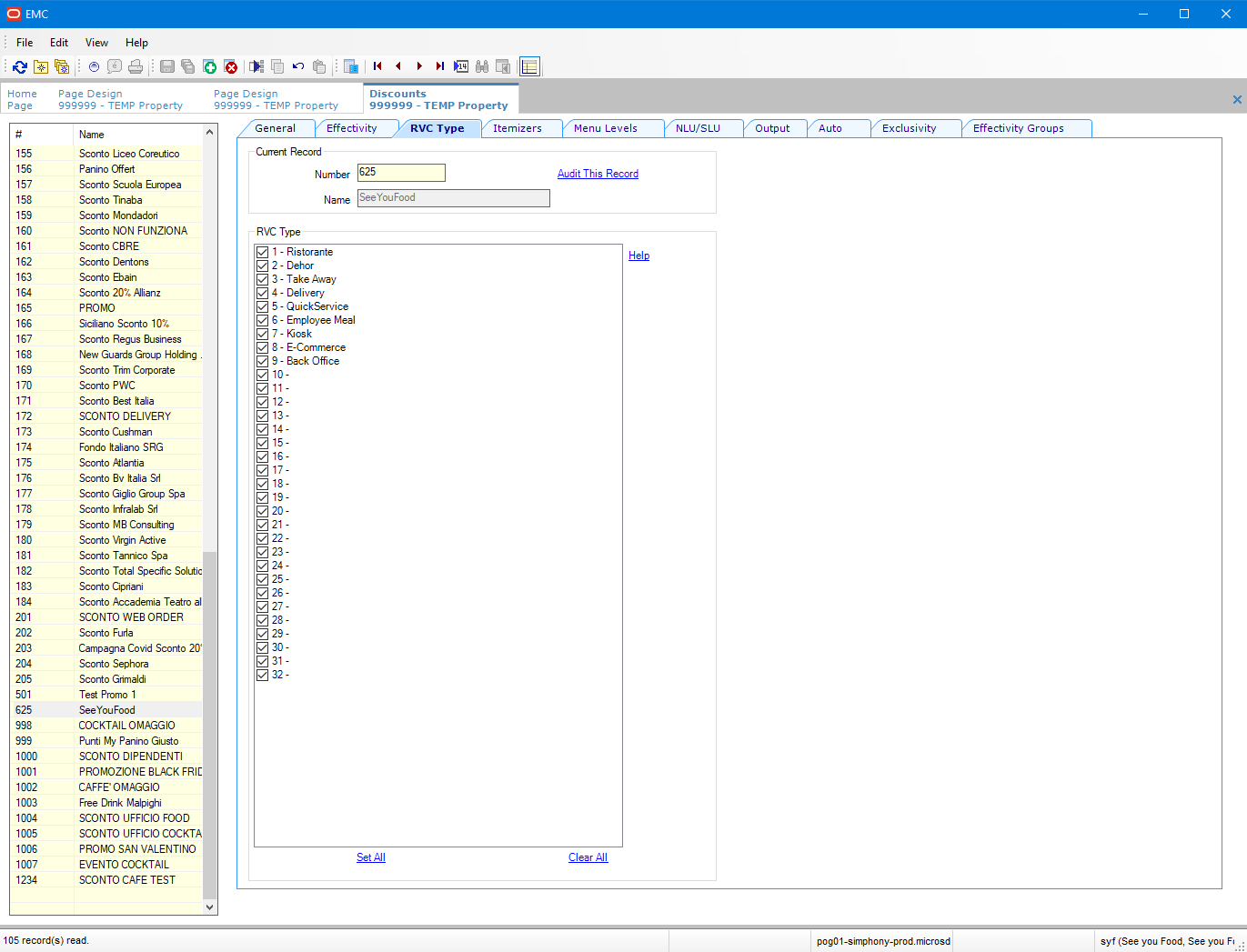Click the Clear All link

pos(588,857)
